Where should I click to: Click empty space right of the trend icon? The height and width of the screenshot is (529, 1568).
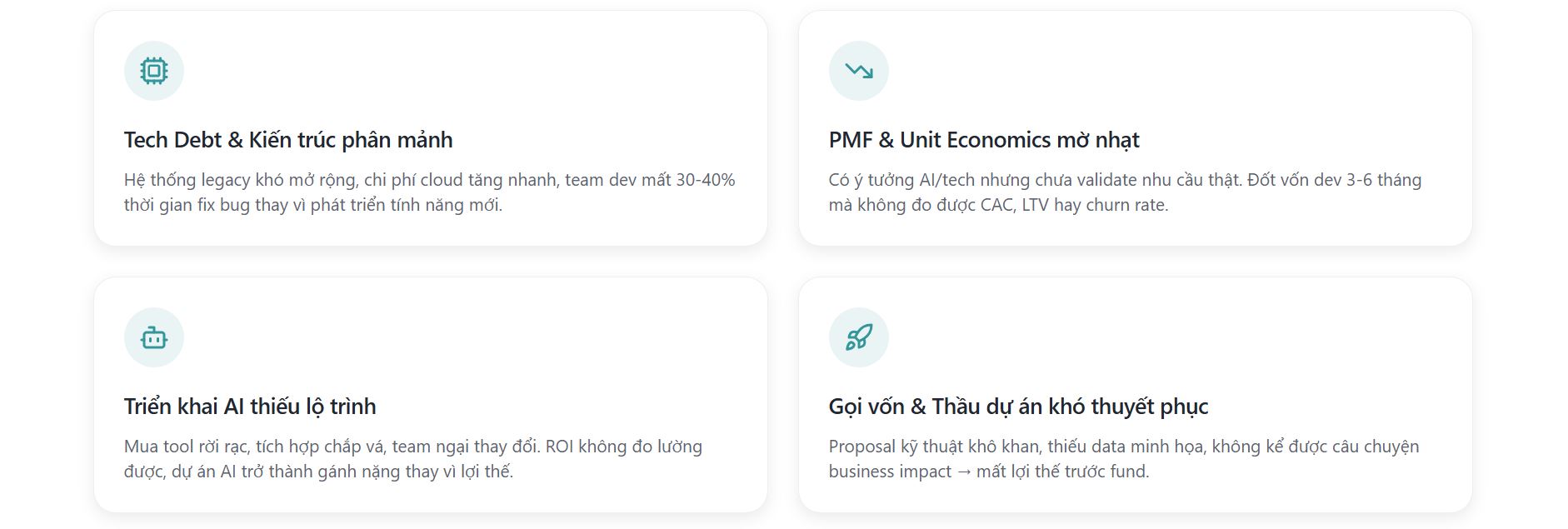coord(1166,71)
